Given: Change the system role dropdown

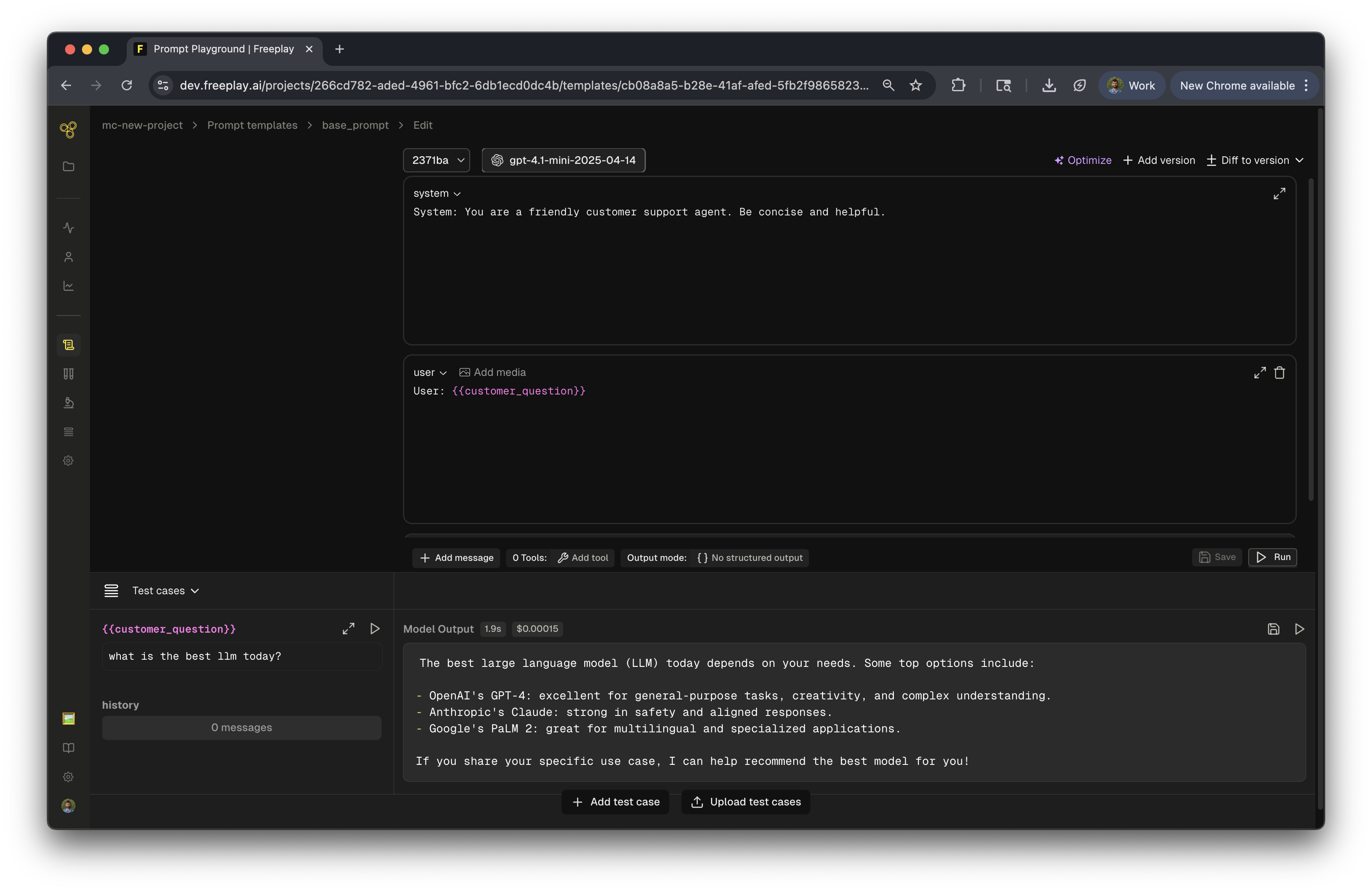Looking at the screenshot, I should [x=436, y=193].
